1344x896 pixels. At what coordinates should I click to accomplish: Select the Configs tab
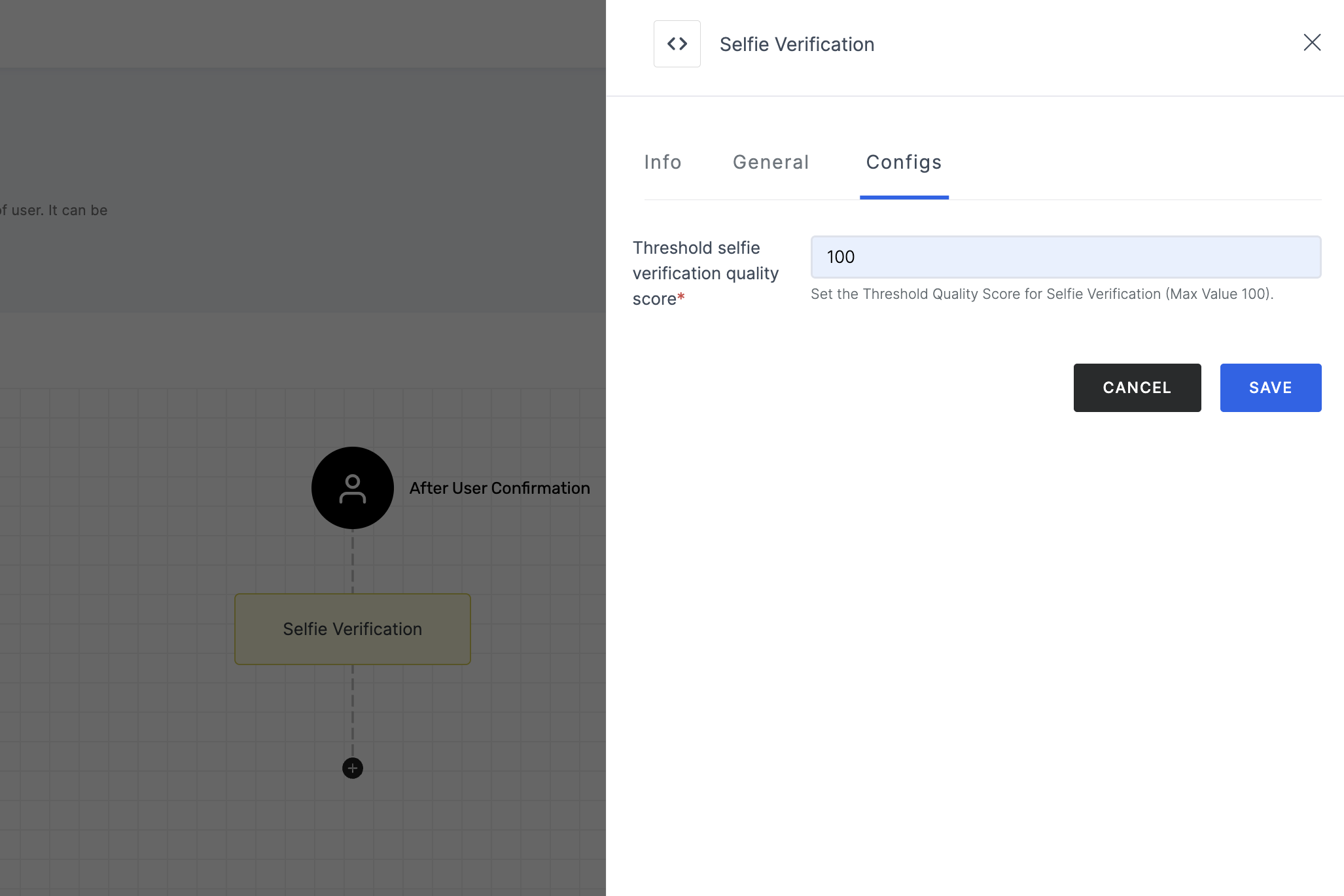[x=904, y=162]
